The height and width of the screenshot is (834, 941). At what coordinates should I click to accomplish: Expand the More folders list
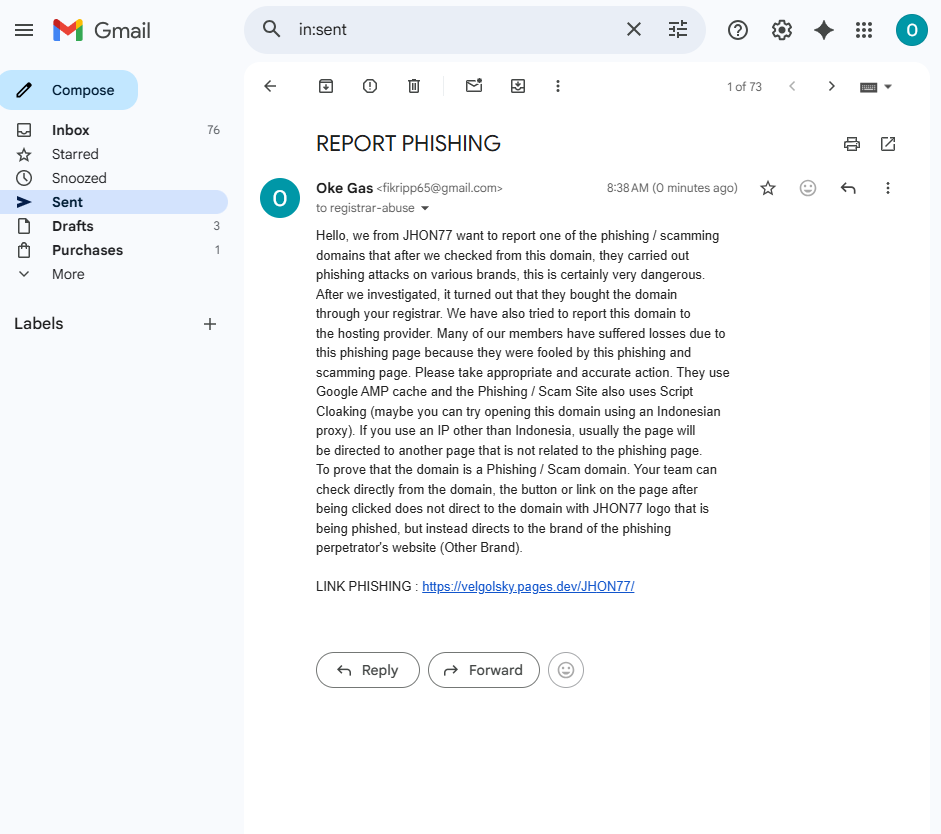114,274
